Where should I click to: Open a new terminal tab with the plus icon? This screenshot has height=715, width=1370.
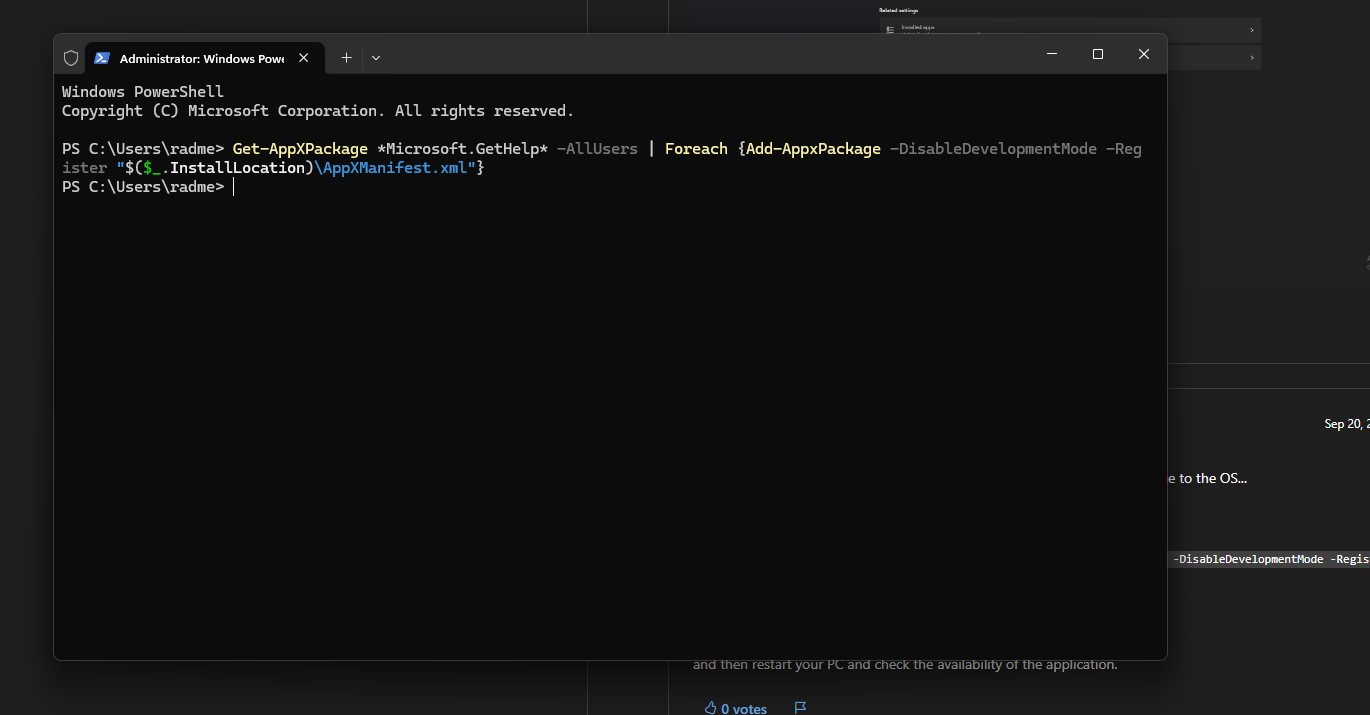[x=346, y=58]
